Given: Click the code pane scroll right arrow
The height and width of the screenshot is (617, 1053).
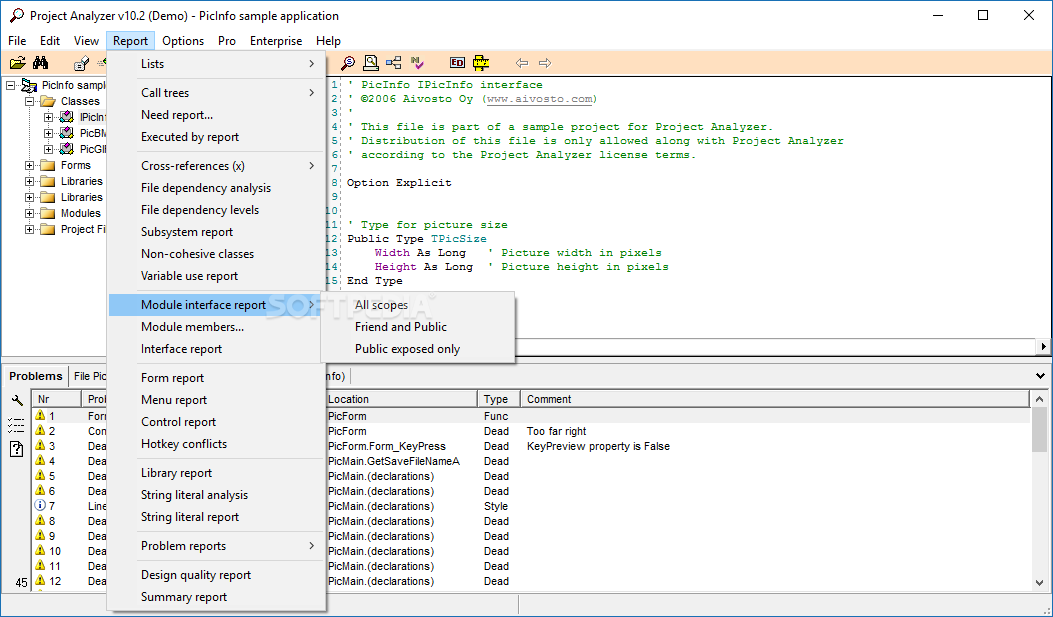Looking at the screenshot, I should coord(1043,346).
